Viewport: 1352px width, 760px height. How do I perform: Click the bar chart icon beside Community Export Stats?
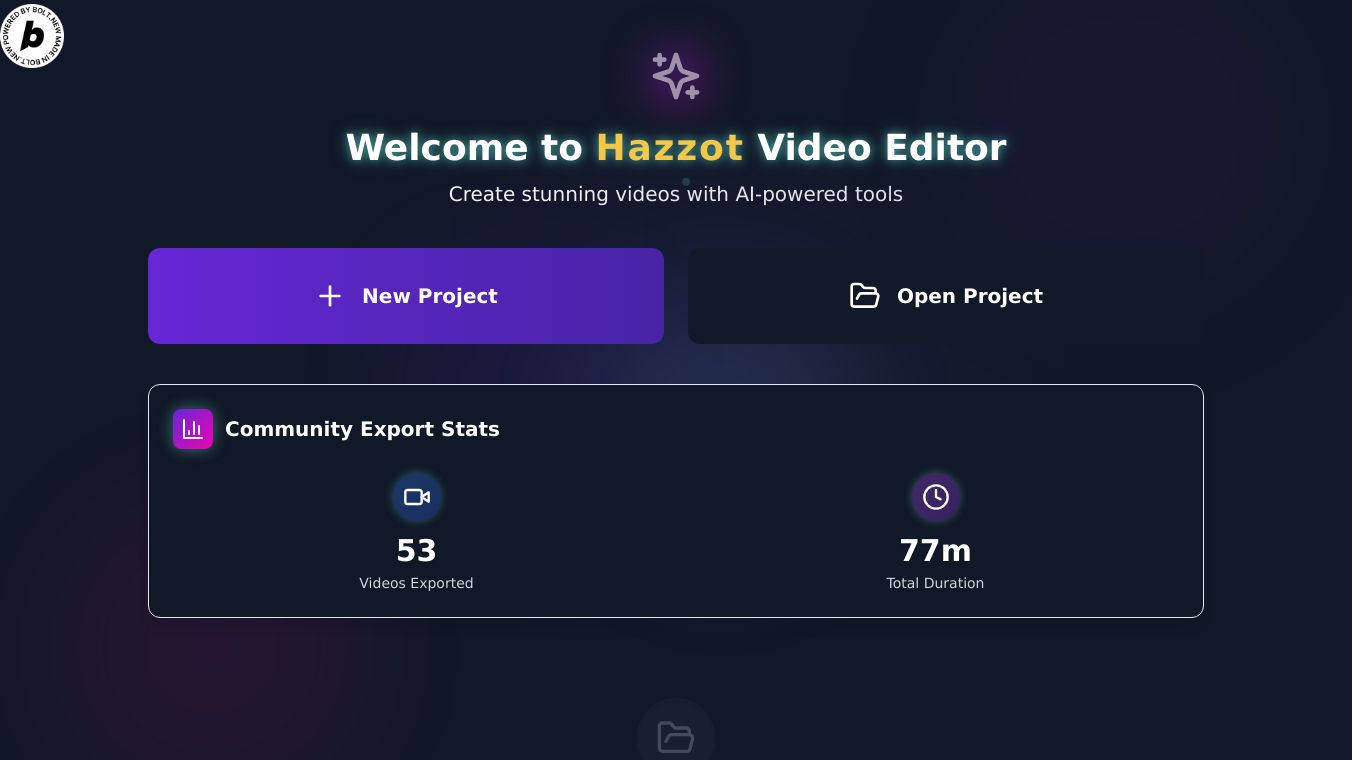point(193,429)
